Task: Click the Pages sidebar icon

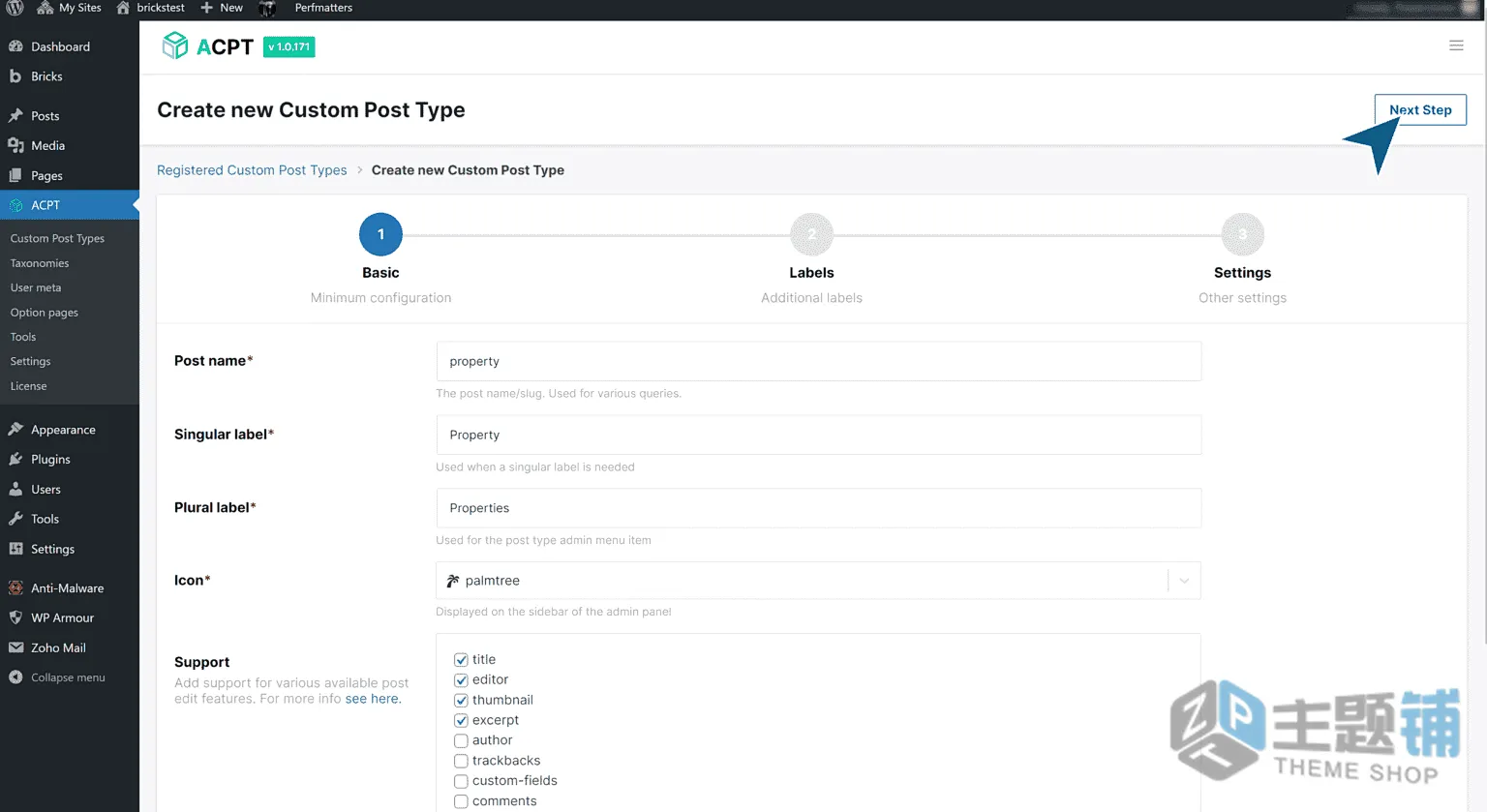Action: (15, 175)
